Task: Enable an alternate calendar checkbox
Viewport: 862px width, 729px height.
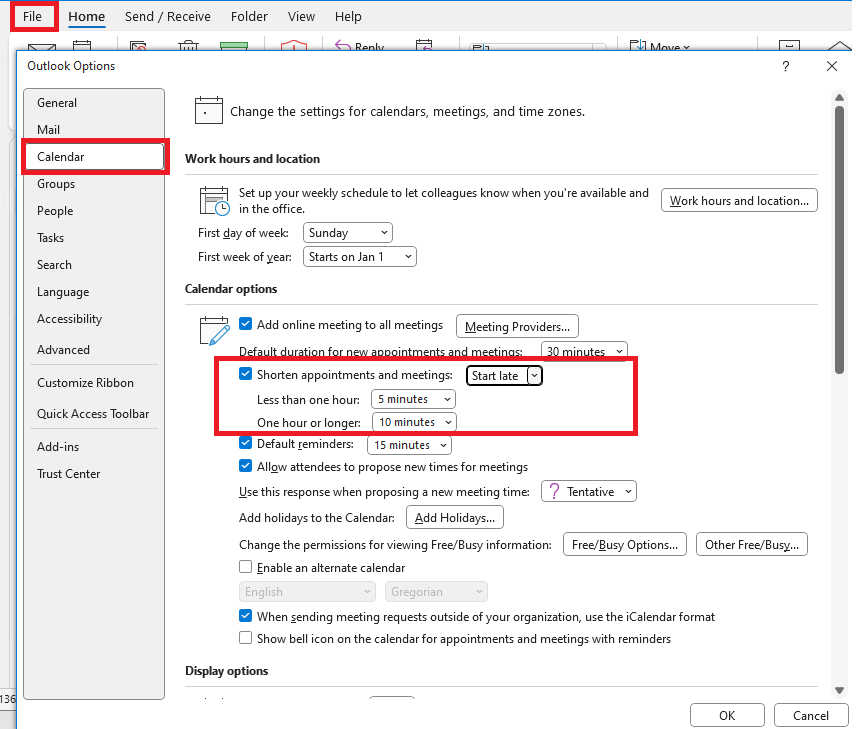Action: click(246, 567)
